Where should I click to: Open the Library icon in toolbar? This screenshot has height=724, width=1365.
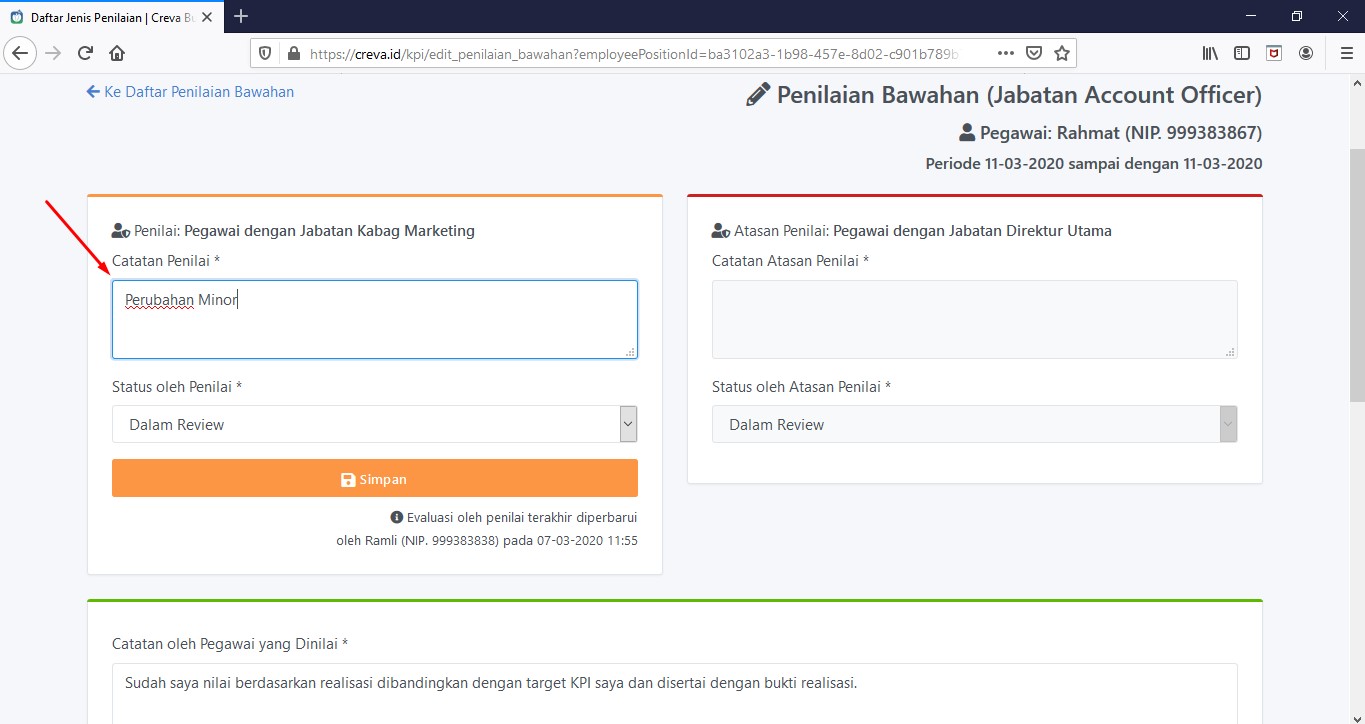1210,53
